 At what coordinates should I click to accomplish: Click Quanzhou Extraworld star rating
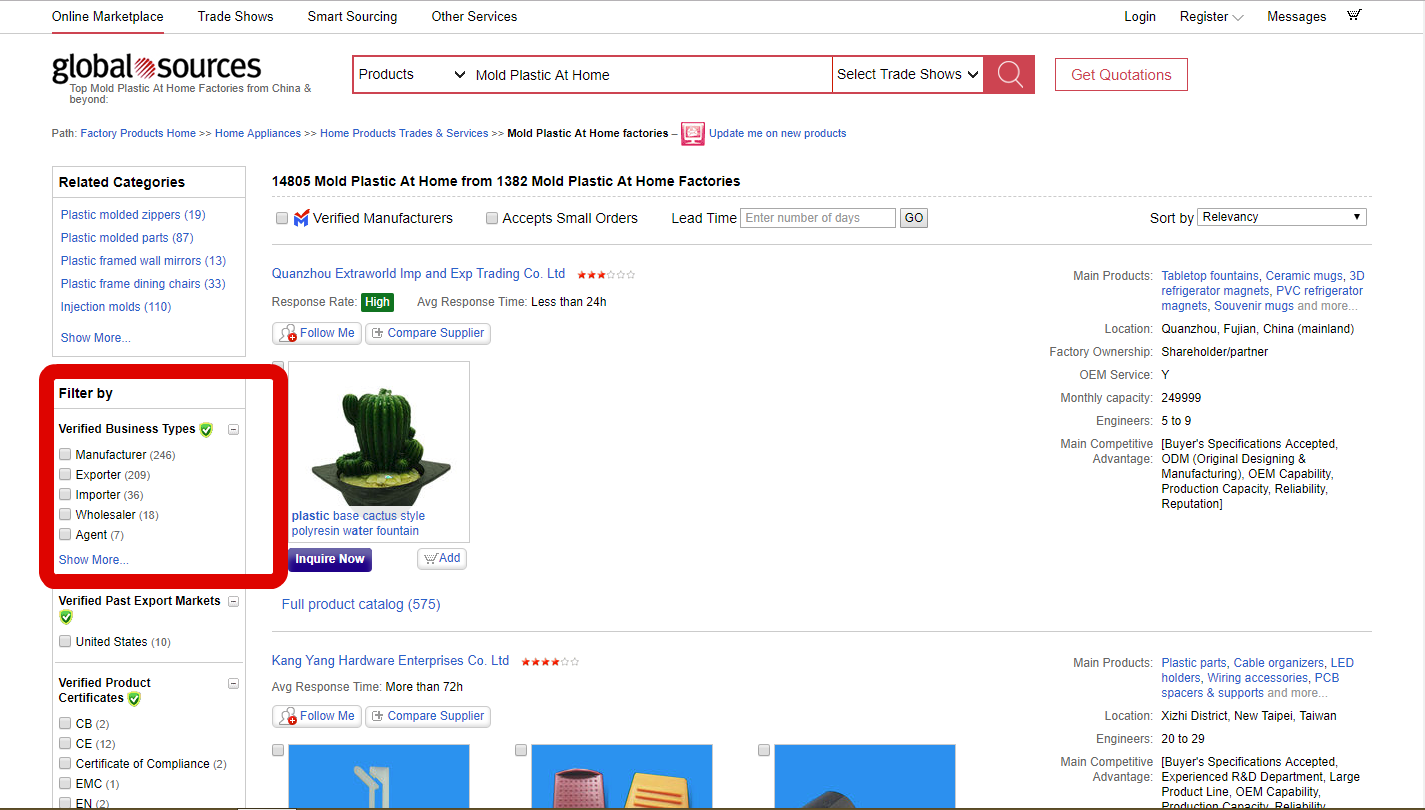pyautogui.click(x=606, y=275)
